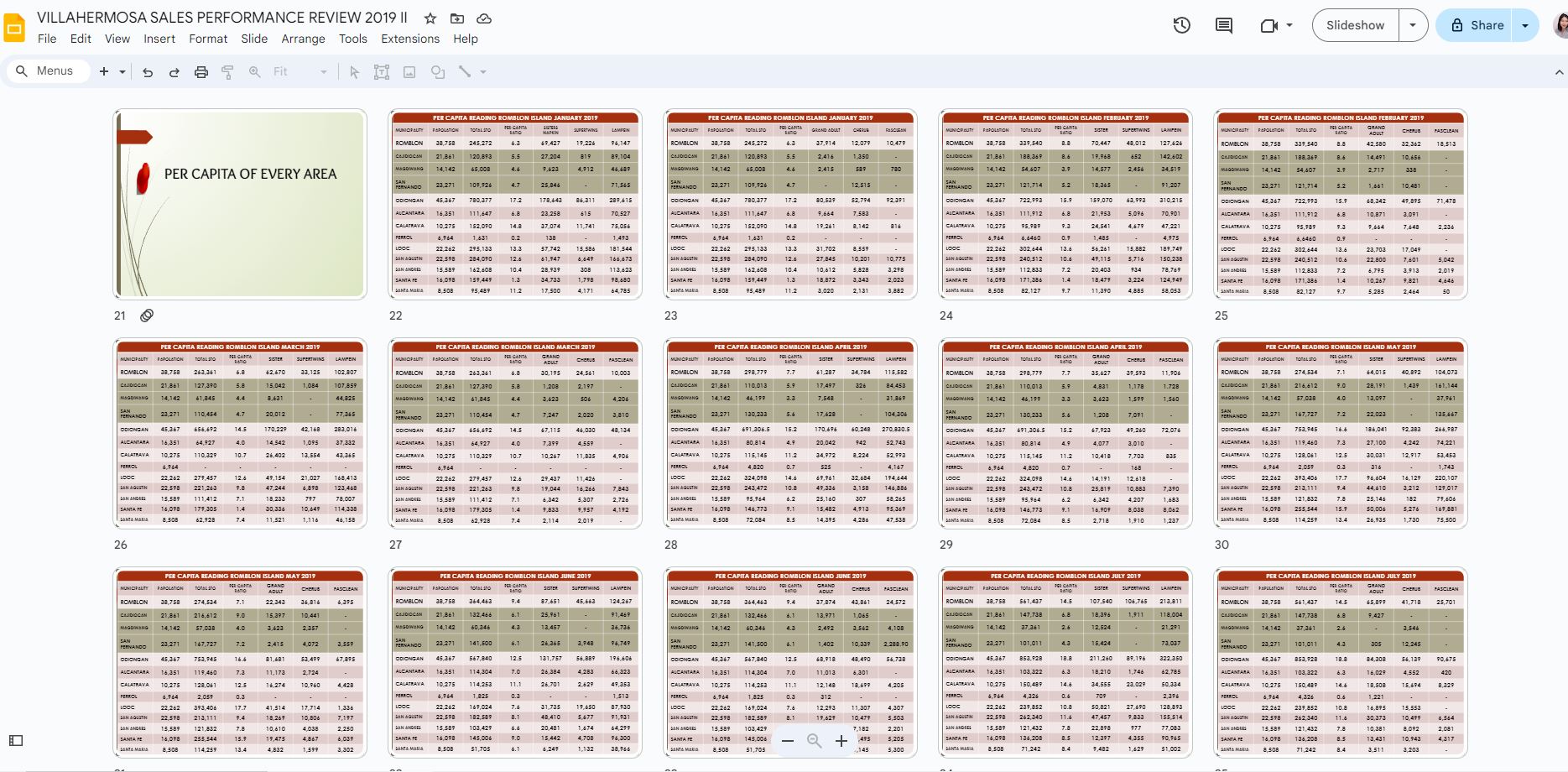Screen dimensions: 1568x772
Task: Add a new slide with plus icon
Action: [104, 72]
